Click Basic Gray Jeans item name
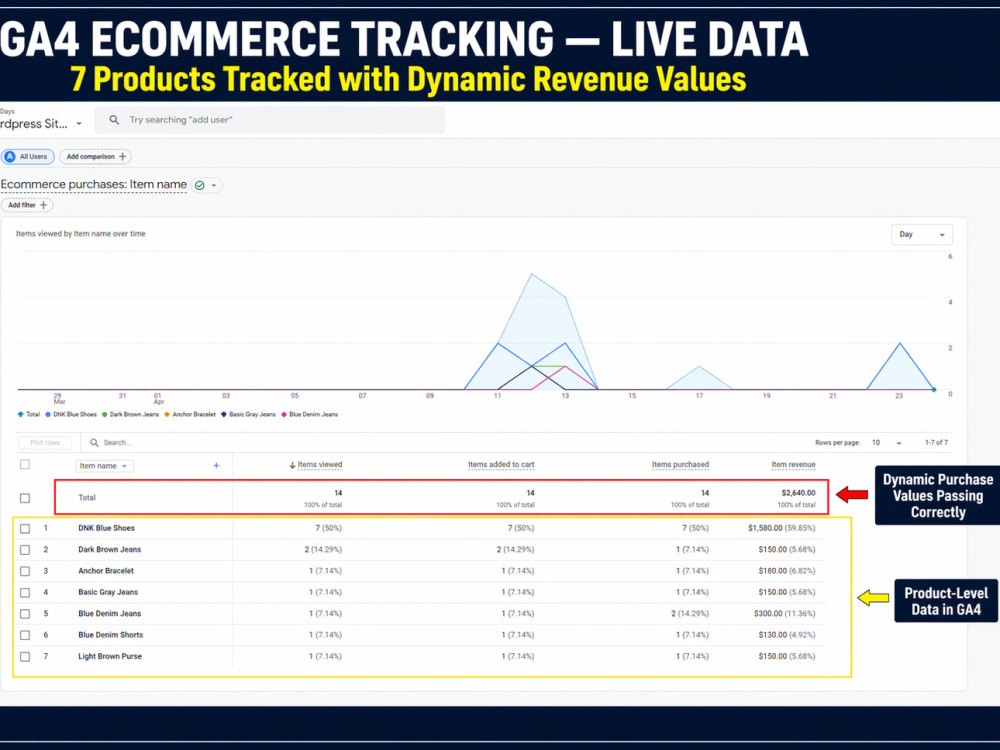 pyautogui.click(x=108, y=592)
